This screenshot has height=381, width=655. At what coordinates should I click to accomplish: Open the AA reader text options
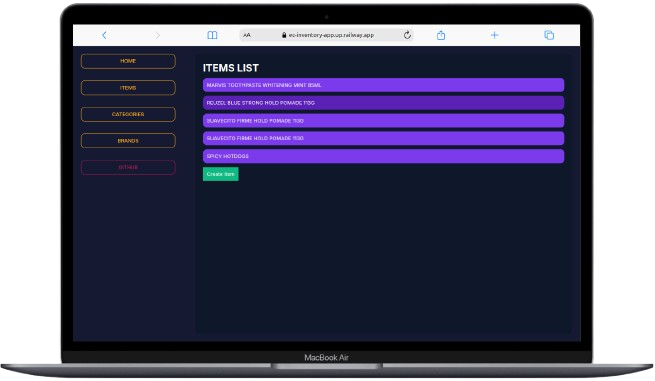pos(247,35)
